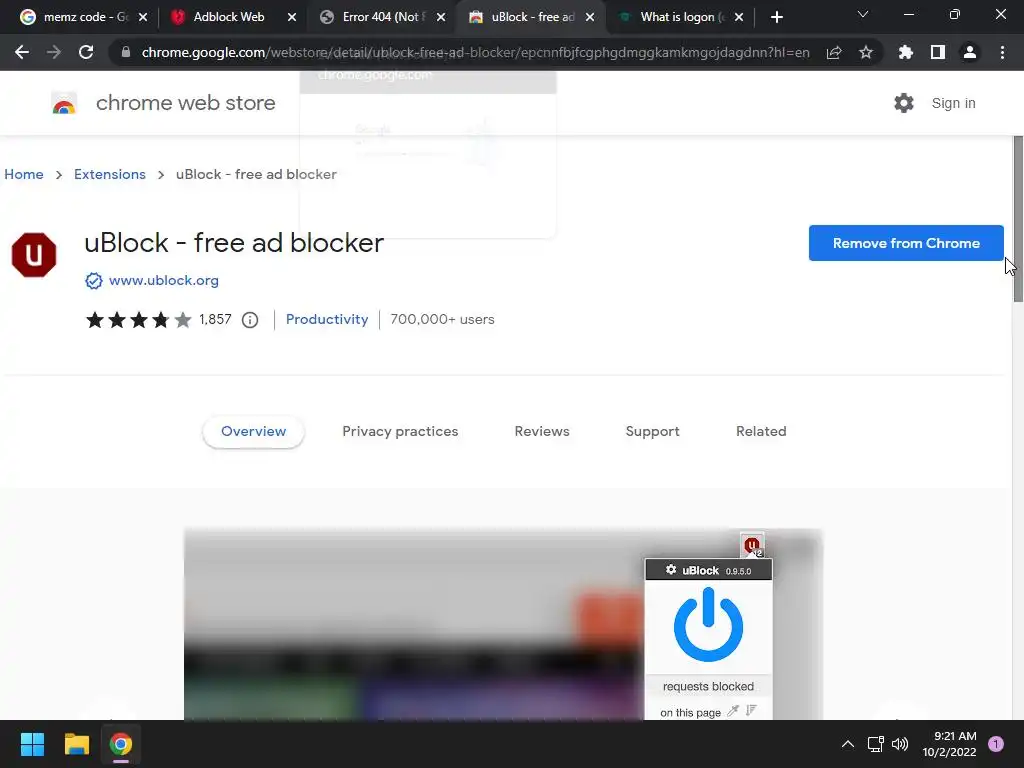Click the Chrome taskbar icon
This screenshot has height=768, width=1024.
pyautogui.click(x=121, y=744)
